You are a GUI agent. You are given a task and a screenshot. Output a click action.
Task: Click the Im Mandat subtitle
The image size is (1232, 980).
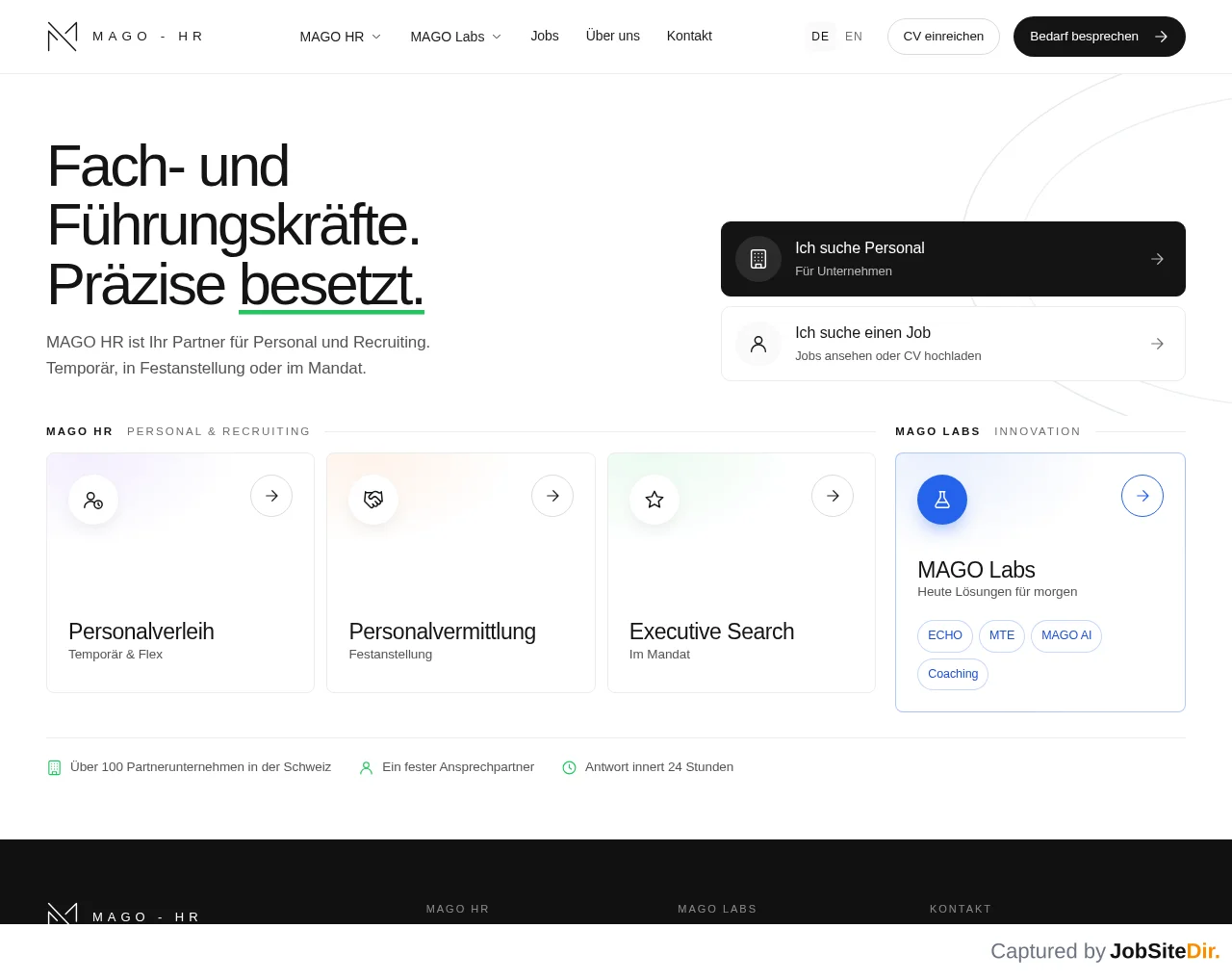click(x=659, y=655)
